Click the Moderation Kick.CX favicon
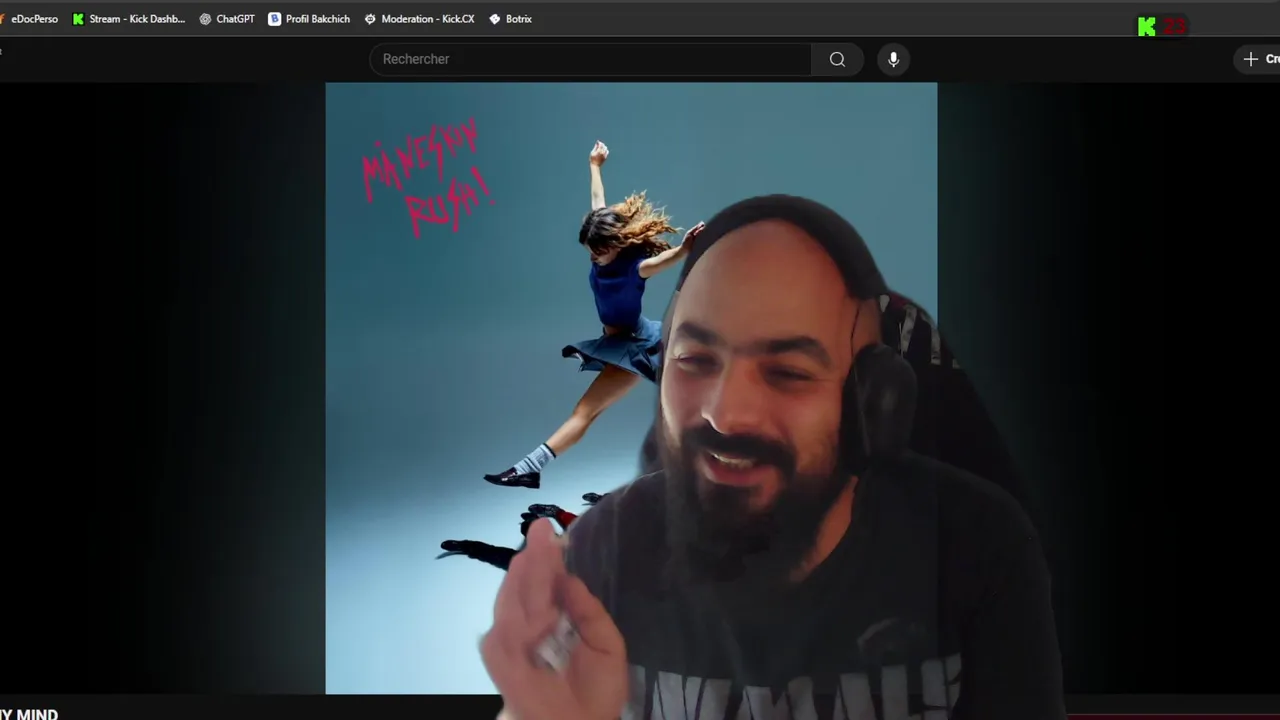The image size is (1280, 720). 370,19
